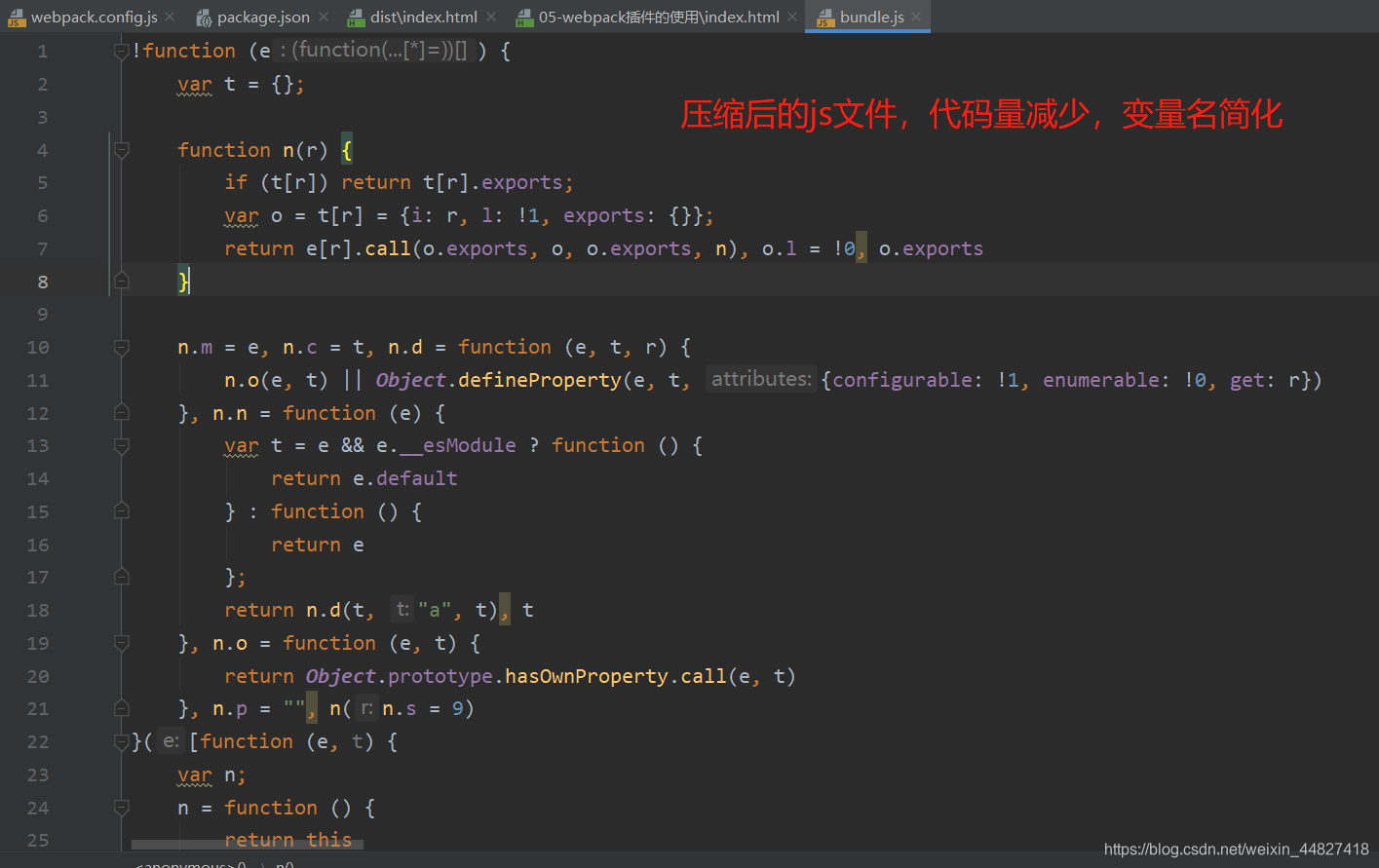Image resolution: width=1379 pixels, height=868 pixels.
Task: Click gutter line number 7
Action: tap(42, 248)
